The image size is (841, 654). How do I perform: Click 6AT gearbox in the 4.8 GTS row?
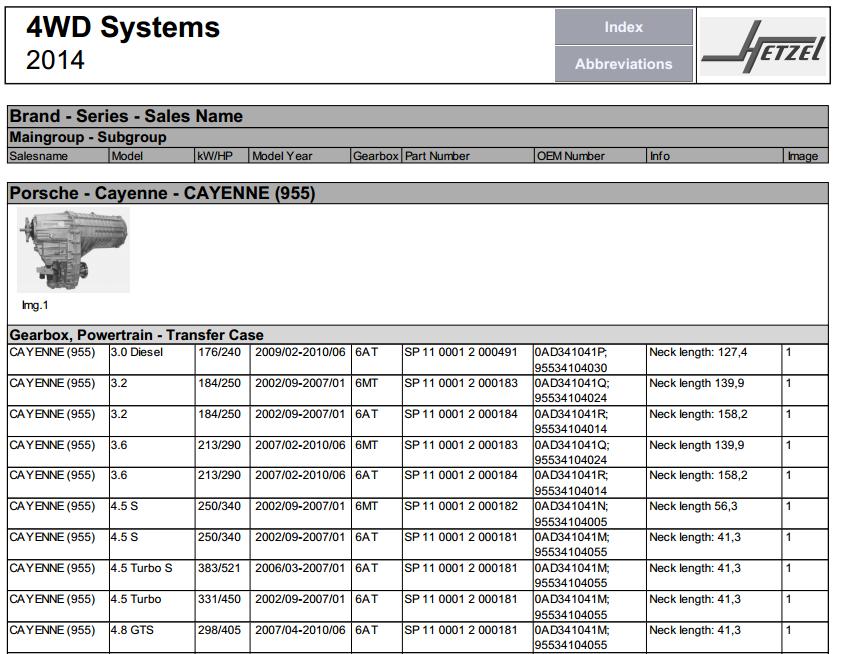coord(366,630)
